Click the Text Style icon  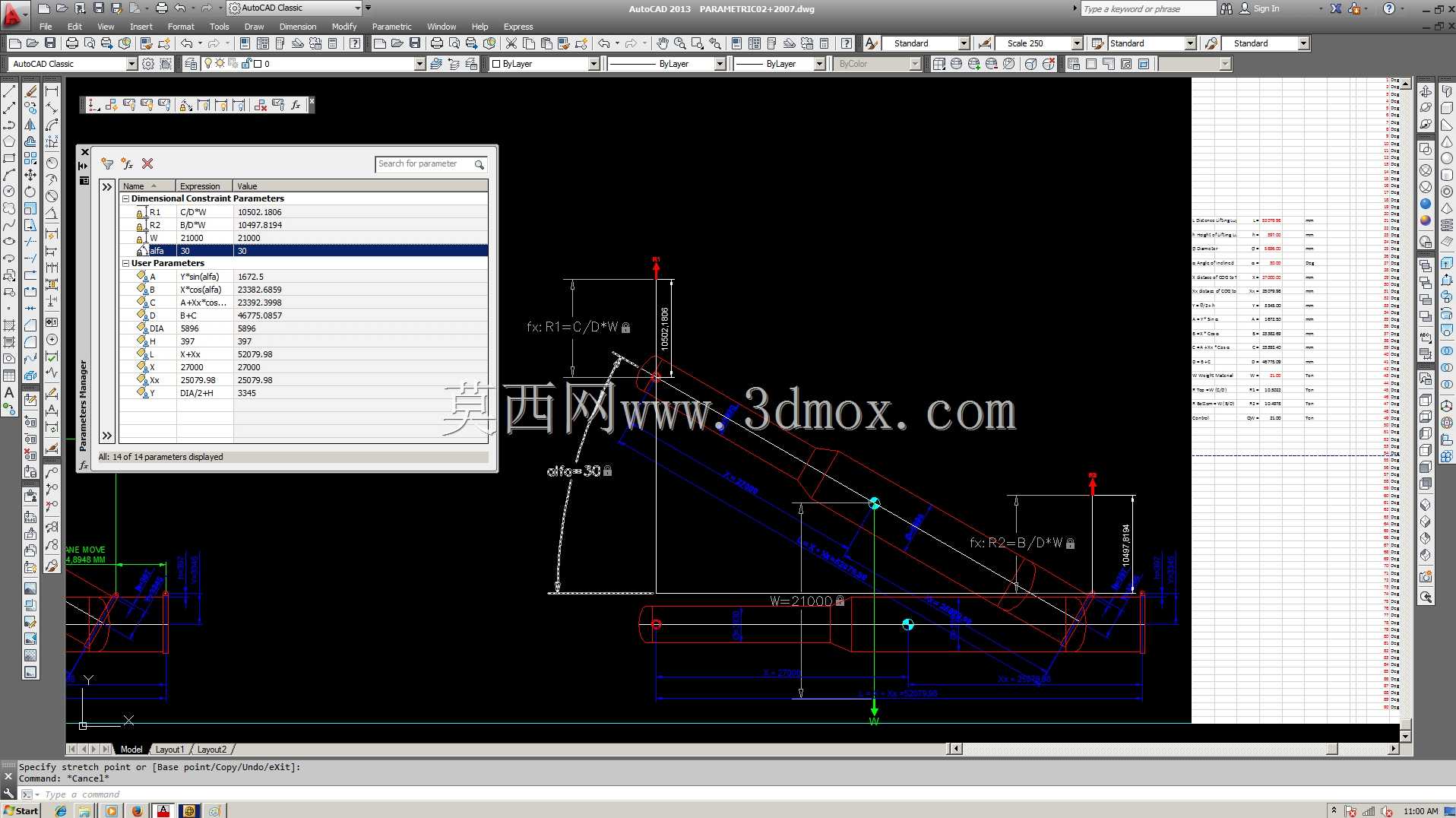(x=871, y=43)
